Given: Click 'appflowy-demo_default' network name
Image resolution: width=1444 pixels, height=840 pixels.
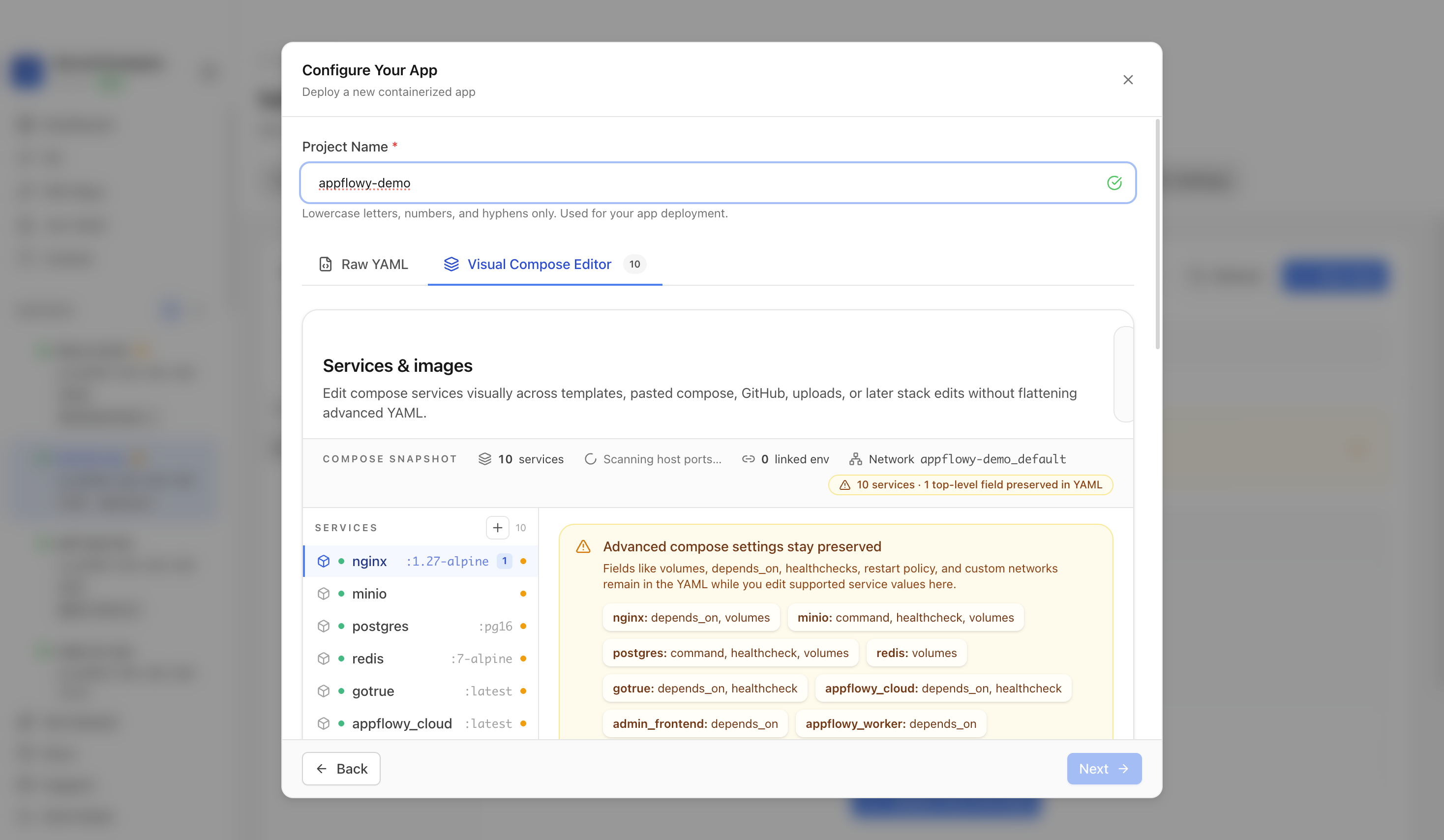Looking at the screenshot, I should click(x=993, y=459).
